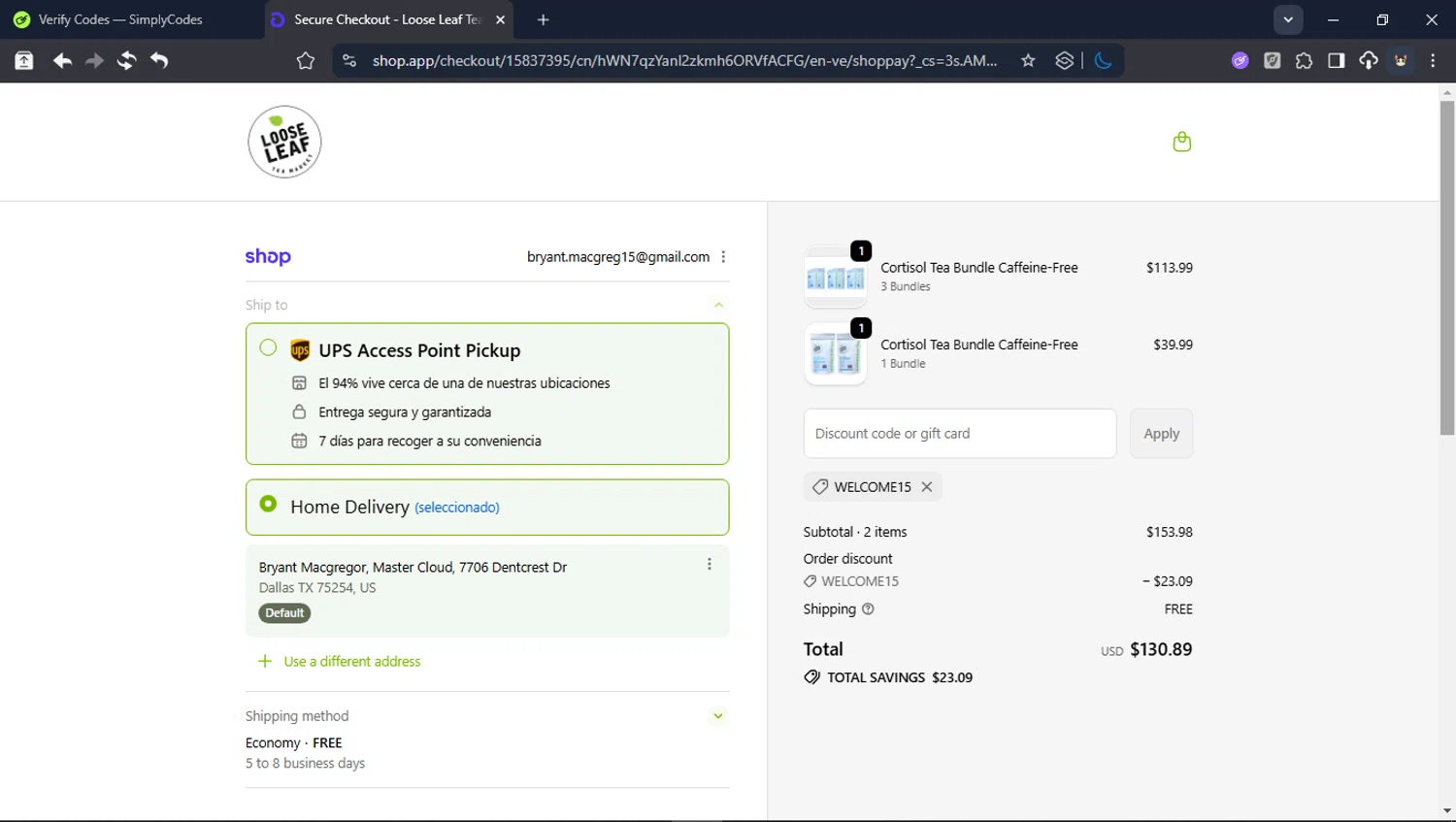
Task: Click the Bryant Macgregor address line
Action: 413,568
